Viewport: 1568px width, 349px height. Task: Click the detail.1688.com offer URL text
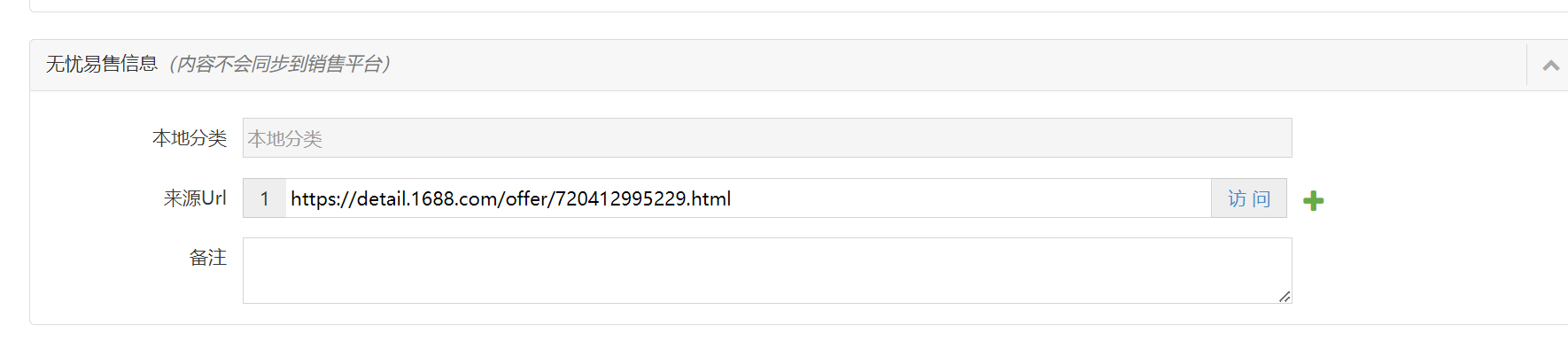[x=510, y=198]
